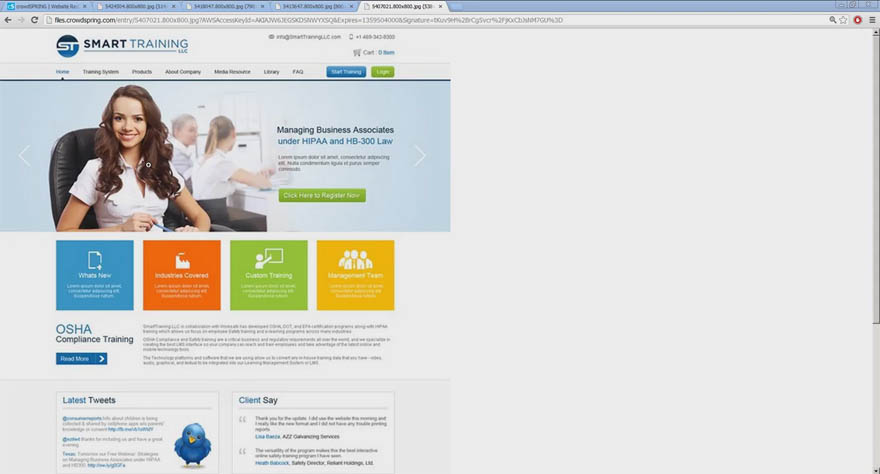Close the crowdSPRING tab

coord(85,6)
